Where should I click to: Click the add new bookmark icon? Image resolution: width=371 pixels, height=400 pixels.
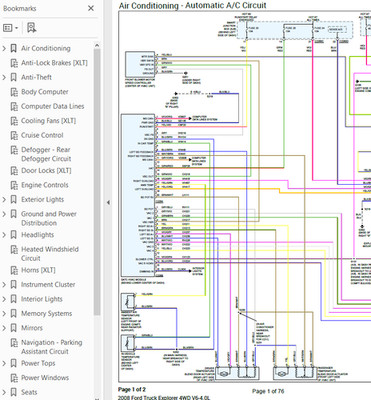pos(32,28)
